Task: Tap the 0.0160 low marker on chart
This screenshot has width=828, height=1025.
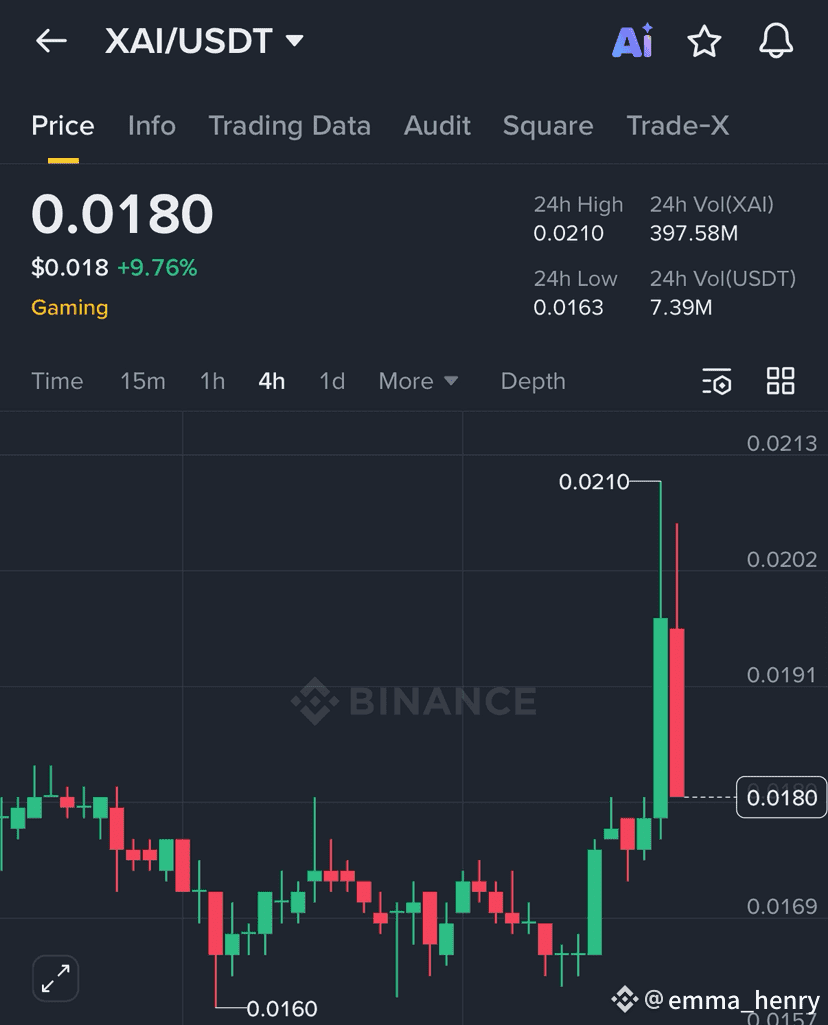Action: pos(282,1009)
